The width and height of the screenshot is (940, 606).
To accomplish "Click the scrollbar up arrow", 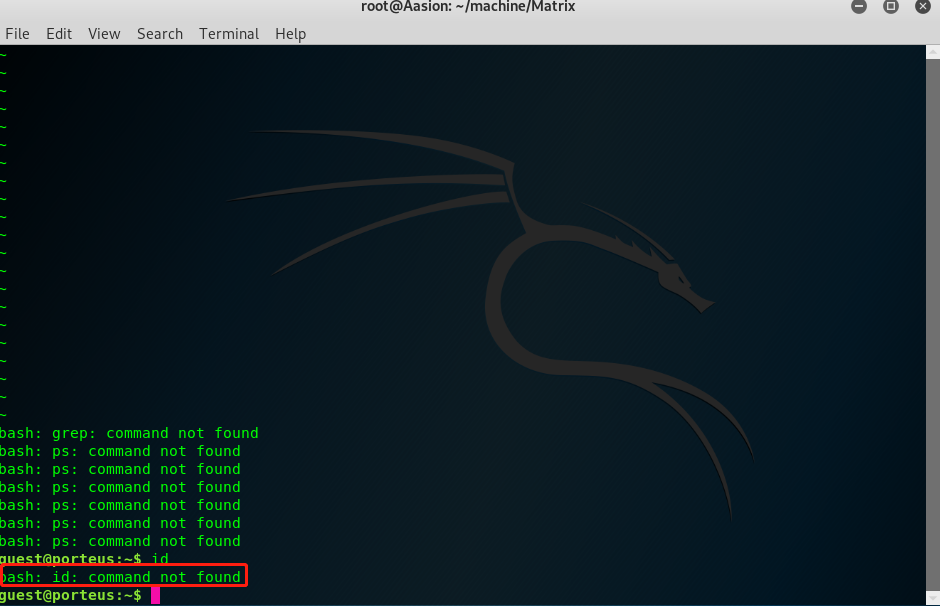I will click(933, 52).
